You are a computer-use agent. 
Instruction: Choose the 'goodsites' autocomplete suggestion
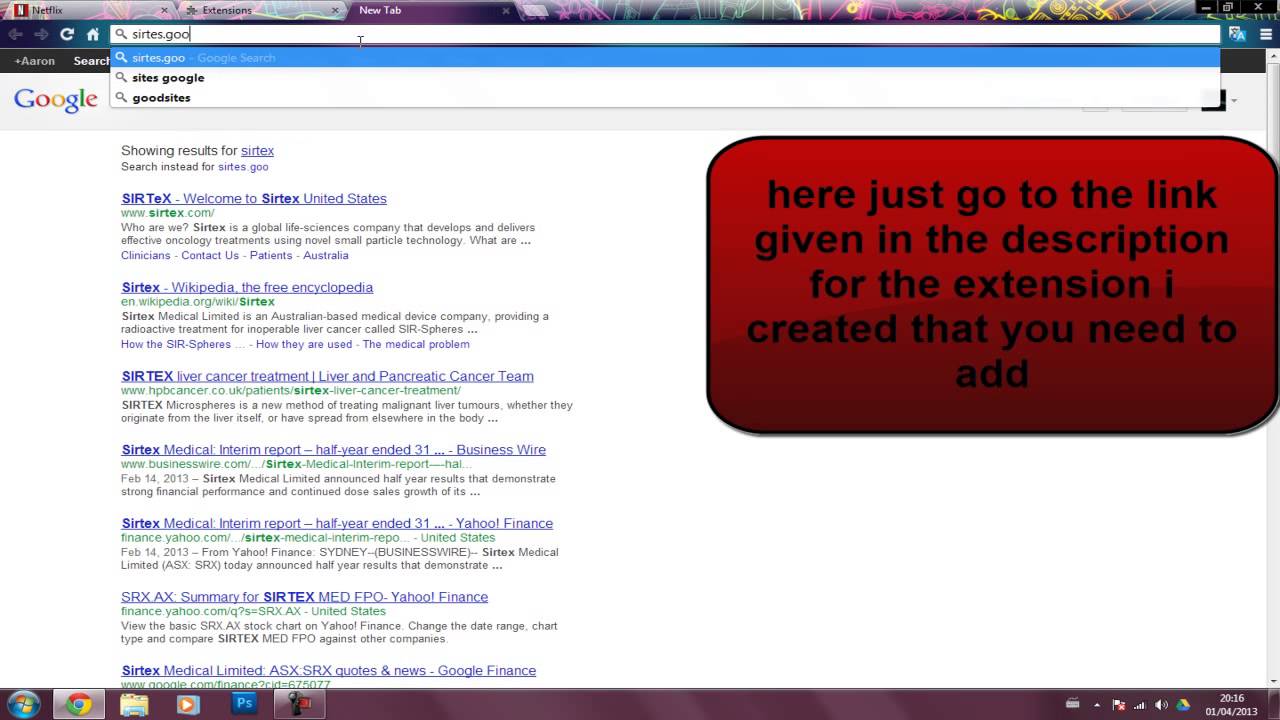pos(161,98)
